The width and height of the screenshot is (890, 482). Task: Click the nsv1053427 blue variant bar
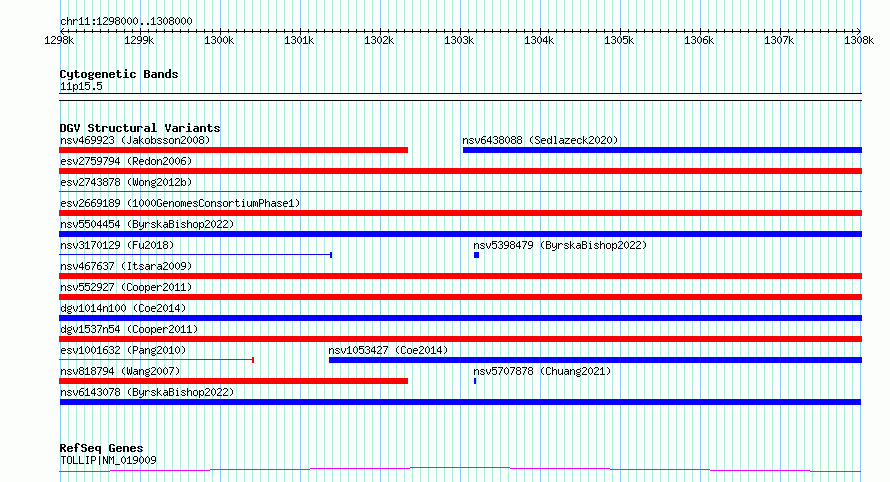tap(595, 360)
